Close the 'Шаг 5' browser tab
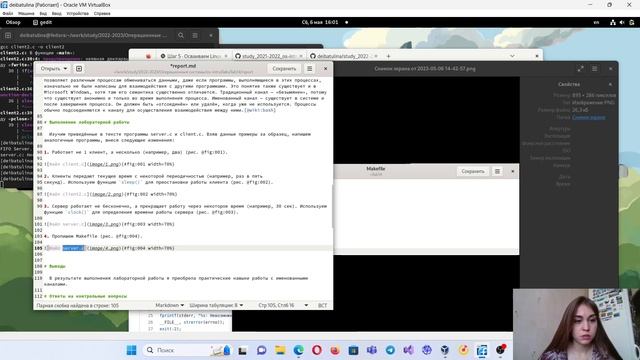This screenshot has height=360, width=640. pyautogui.click(x=226, y=56)
